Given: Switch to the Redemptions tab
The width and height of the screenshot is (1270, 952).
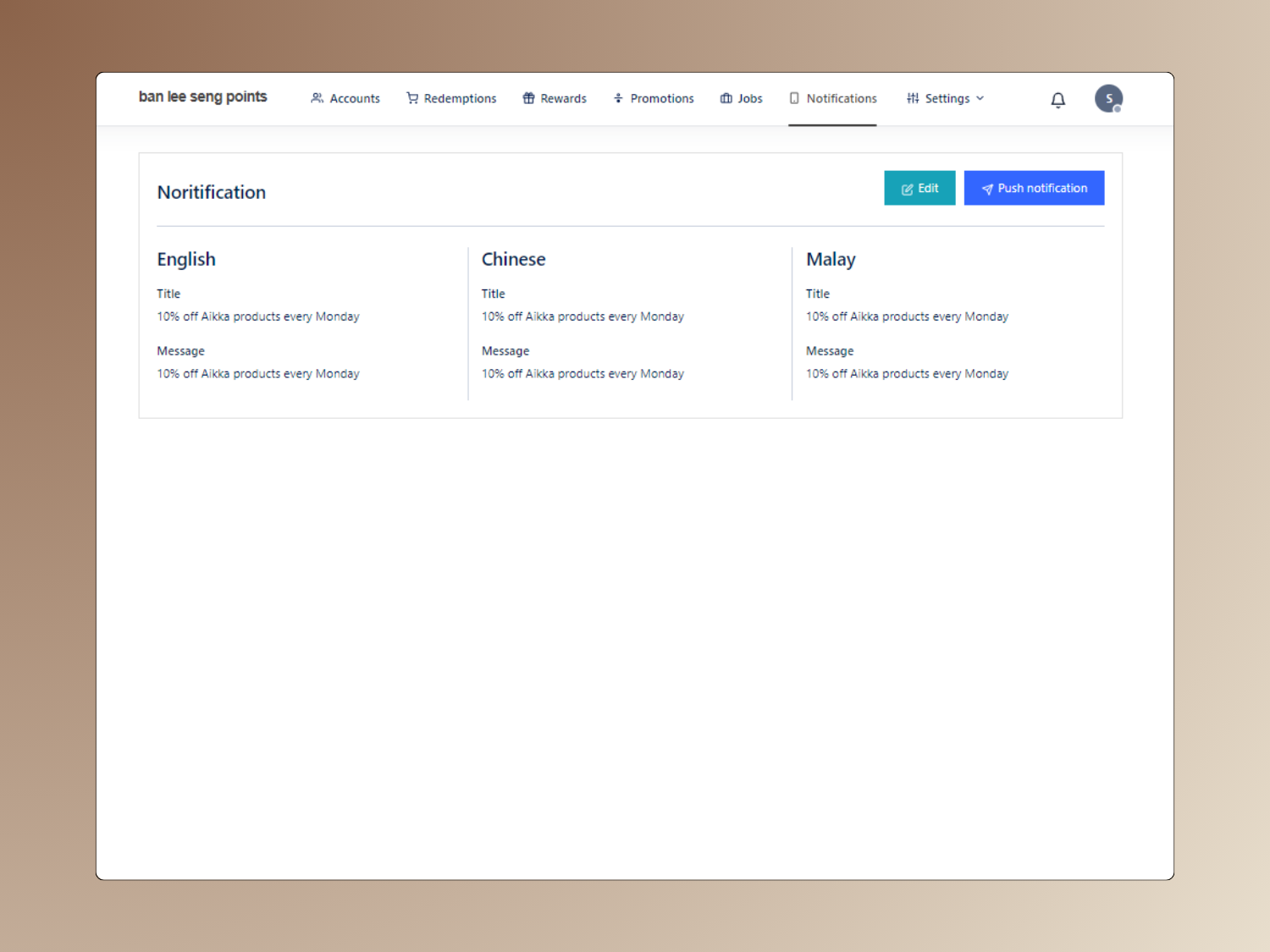Looking at the screenshot, I should click(460, 98).
